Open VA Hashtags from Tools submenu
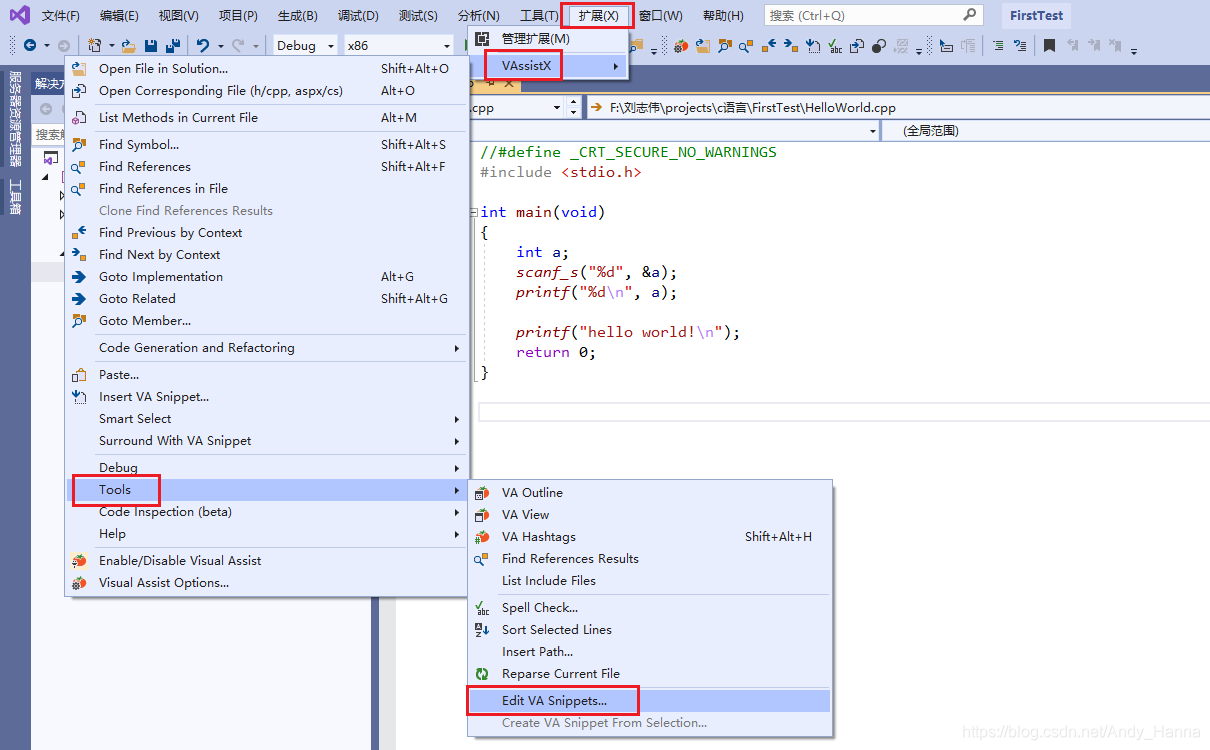The width and height of the screenshot is (1210, 750). pos(650,537)
